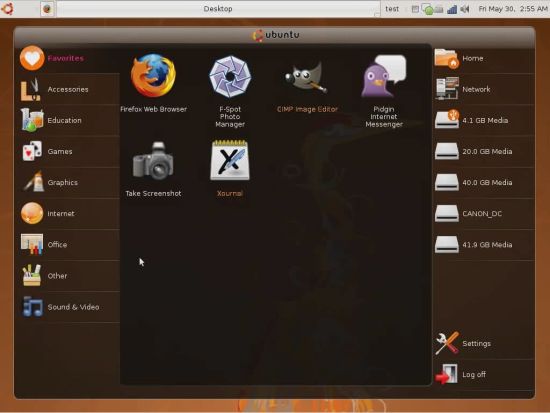The image size is (550, 413).
Task: Switch to Sound & Video label
Action: (x=73, y=307)
